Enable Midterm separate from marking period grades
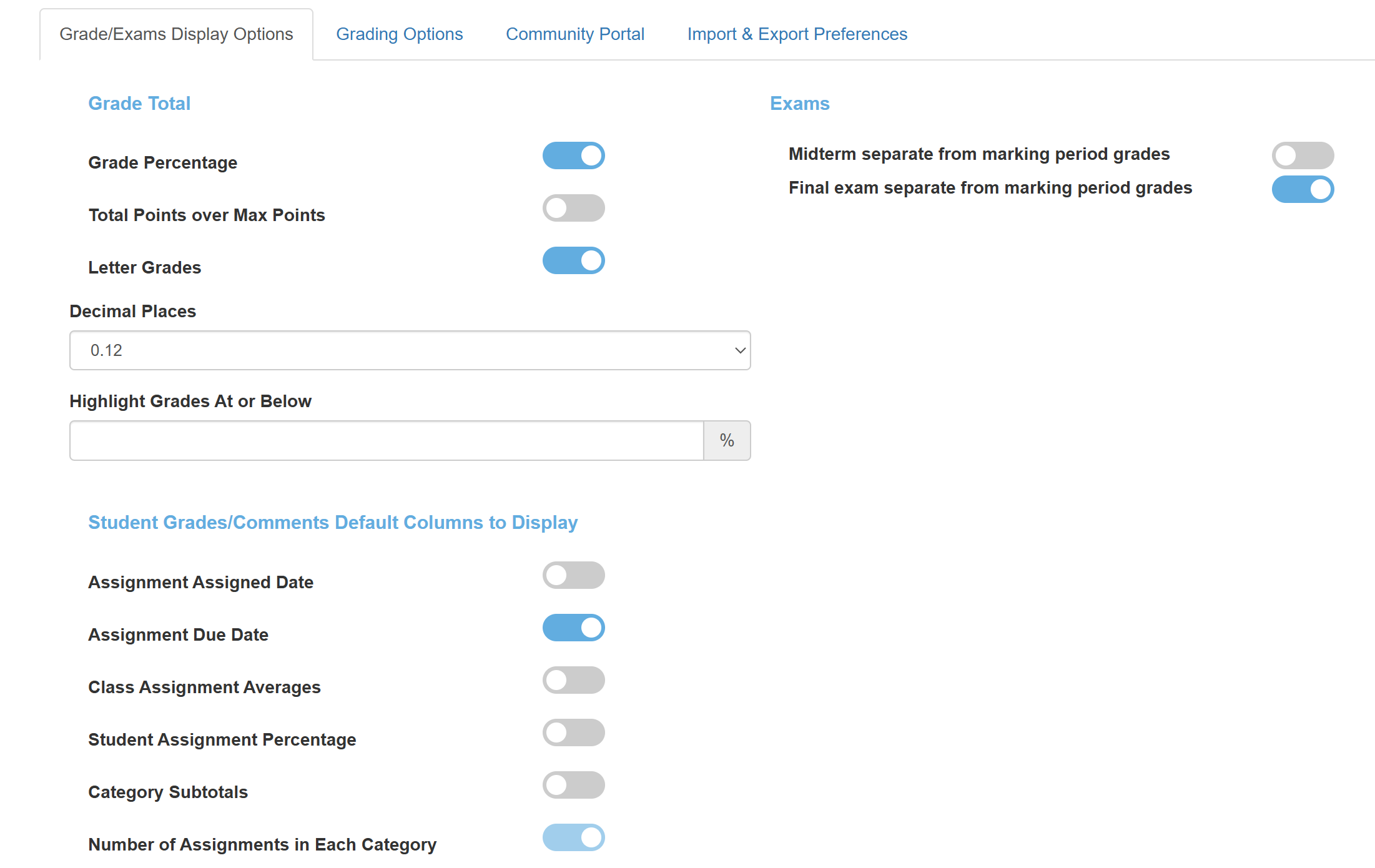Image resolution: width=1375 pixels, height=868 pixels. (x=1303, y=155)
